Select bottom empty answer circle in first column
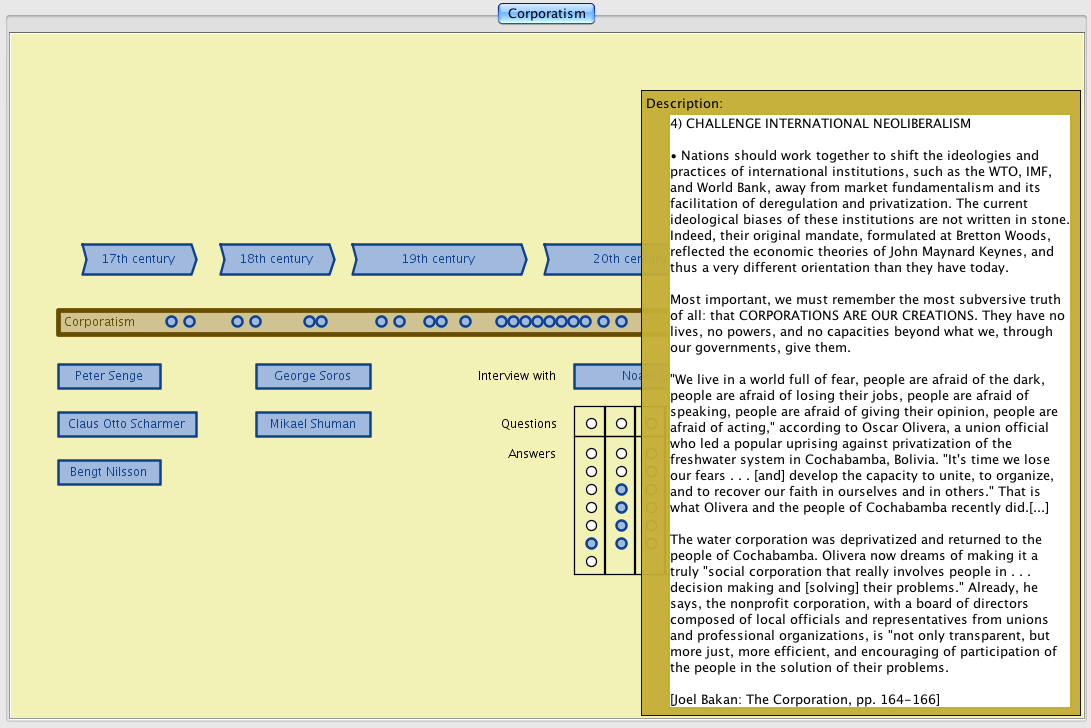Viewport: 1091px width, 728px height. pyautogui.click(x=591, y=561)
